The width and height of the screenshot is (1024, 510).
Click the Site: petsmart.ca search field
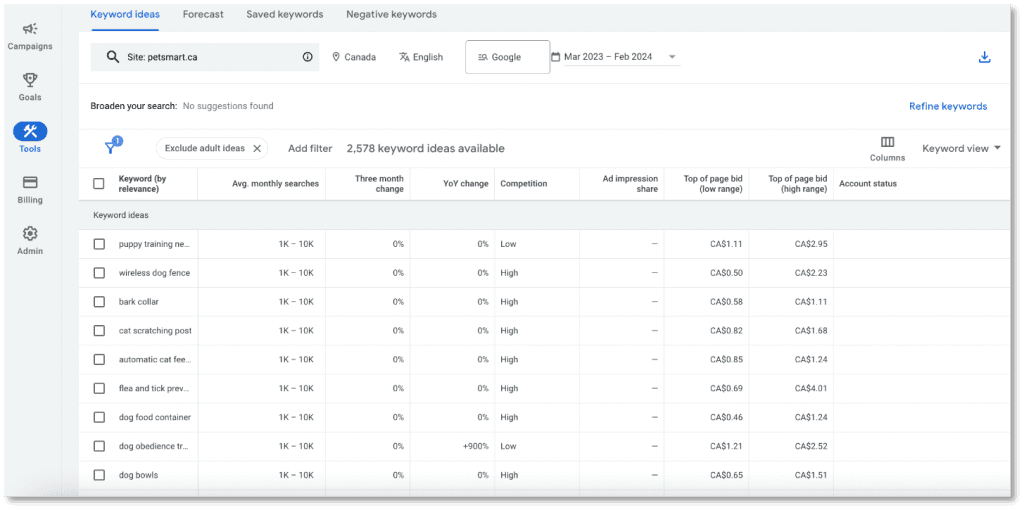click(204, 57)
